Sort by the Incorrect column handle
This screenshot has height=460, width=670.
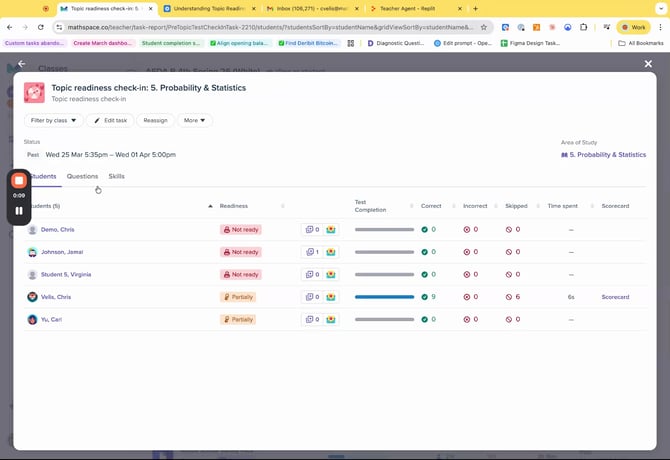[496, 206]
